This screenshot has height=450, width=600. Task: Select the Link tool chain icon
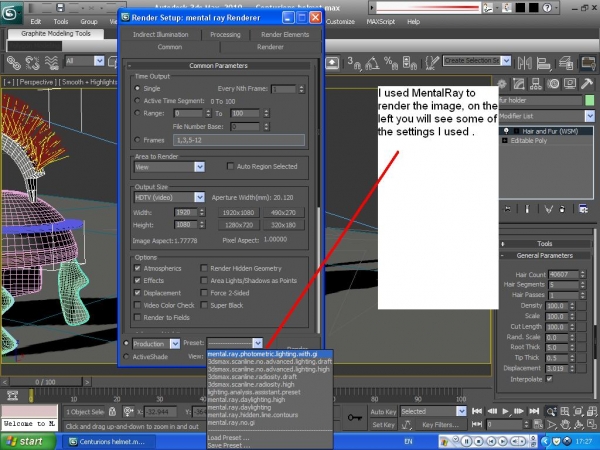(x=13, y=62)
